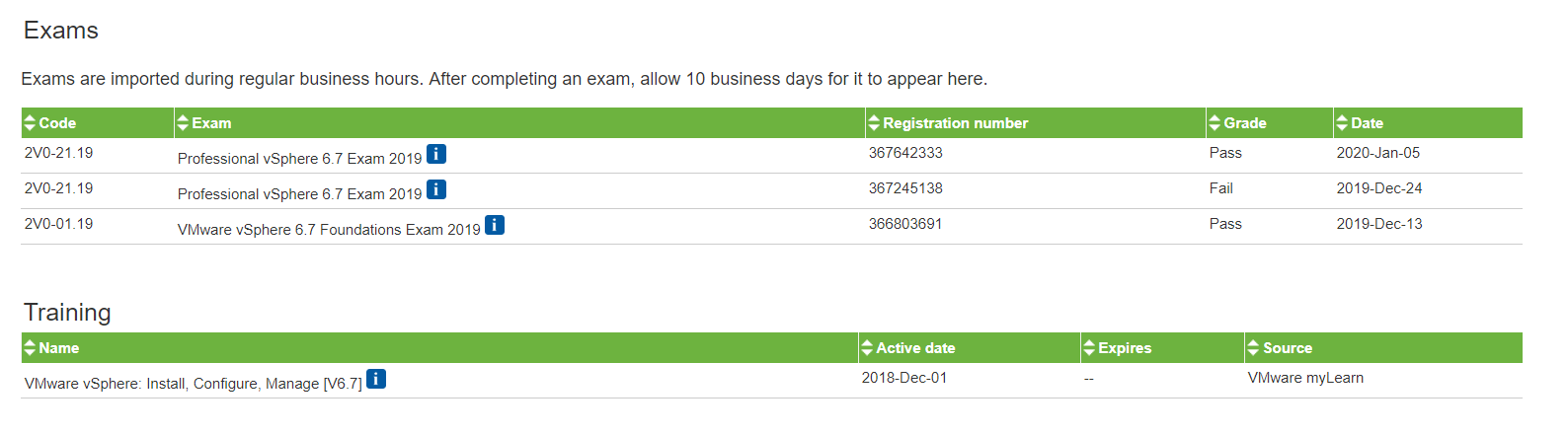Show info for Install, Configure, Manage training

tap(376, 379)
